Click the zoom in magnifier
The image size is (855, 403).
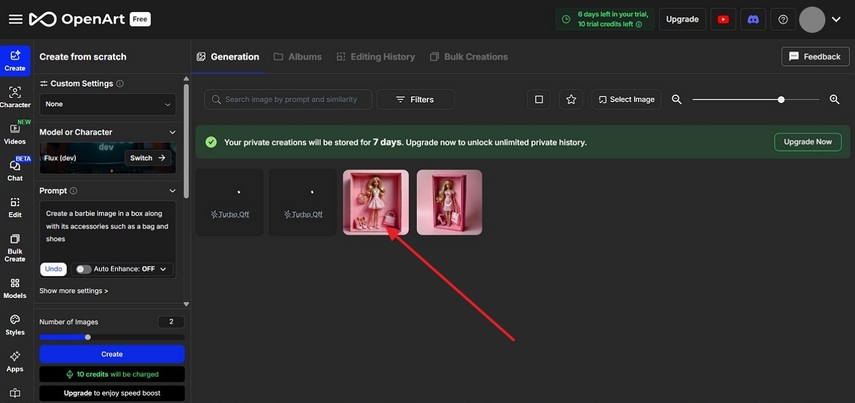834,99
